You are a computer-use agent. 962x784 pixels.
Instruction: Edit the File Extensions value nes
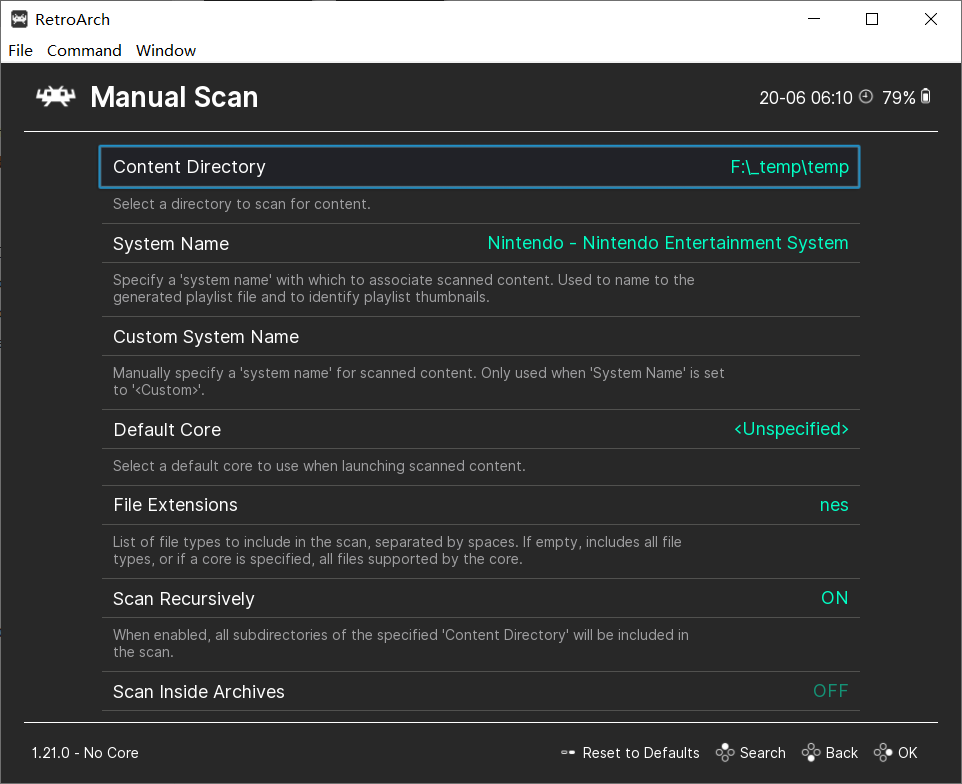[834, 505]
